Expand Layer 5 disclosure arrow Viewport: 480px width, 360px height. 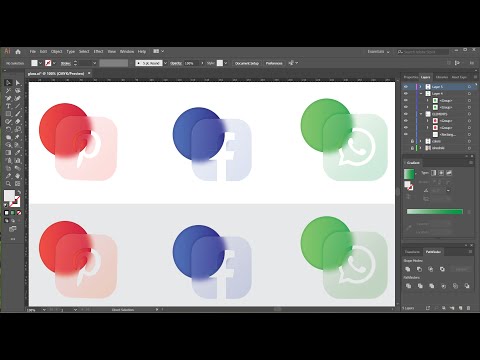pyautogui.click(x=421, y=87)
